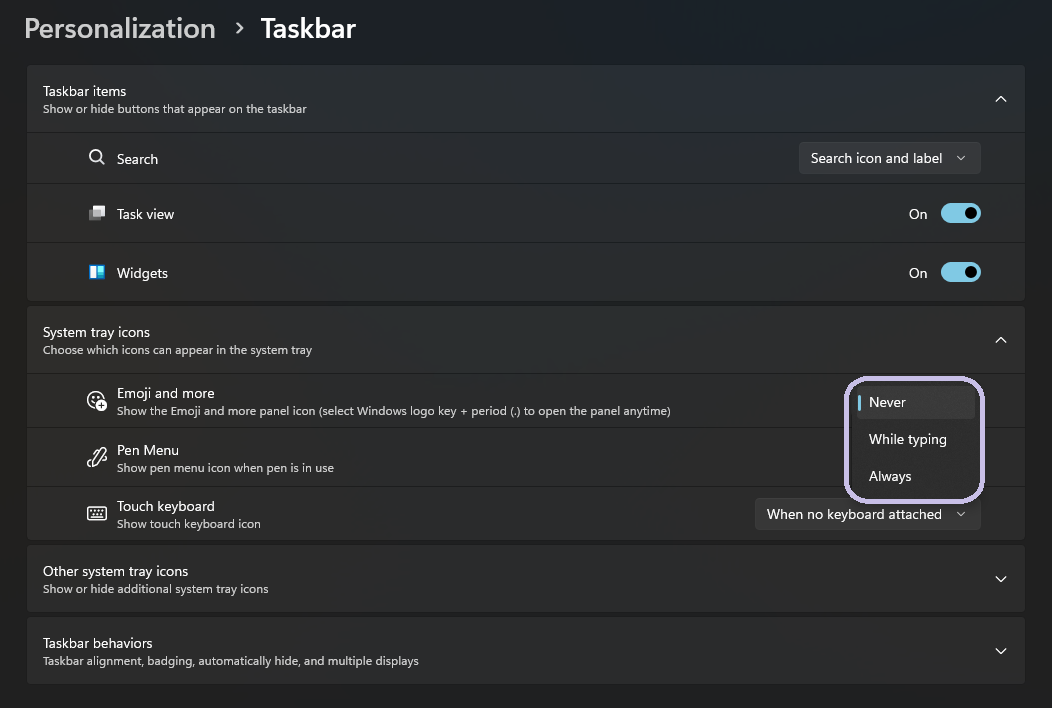This screenshot has height=708, width=1052.
Task: Turn off the Task view toggle
Action: click(x=960, y=213)
